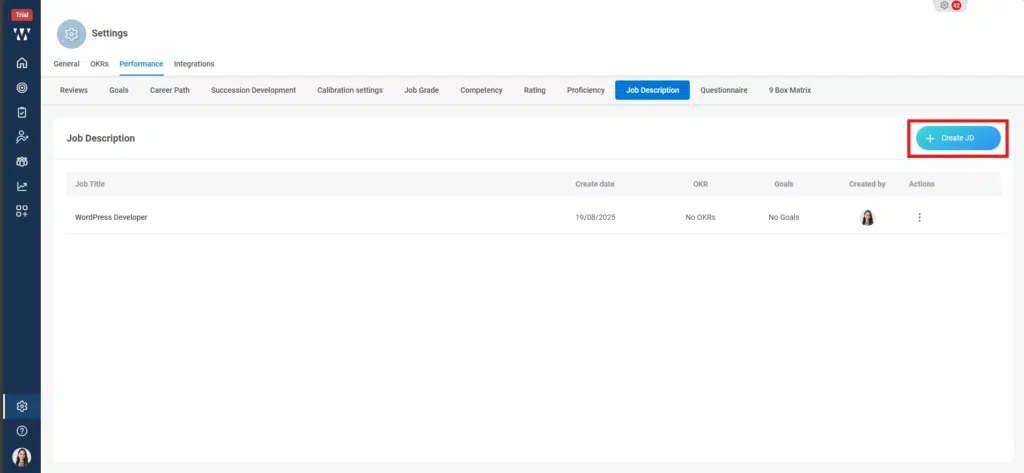Viewport: 1024px width, 473px height.
Task: Click the WordPress Developer job title
Action: [x=111, y=218]
